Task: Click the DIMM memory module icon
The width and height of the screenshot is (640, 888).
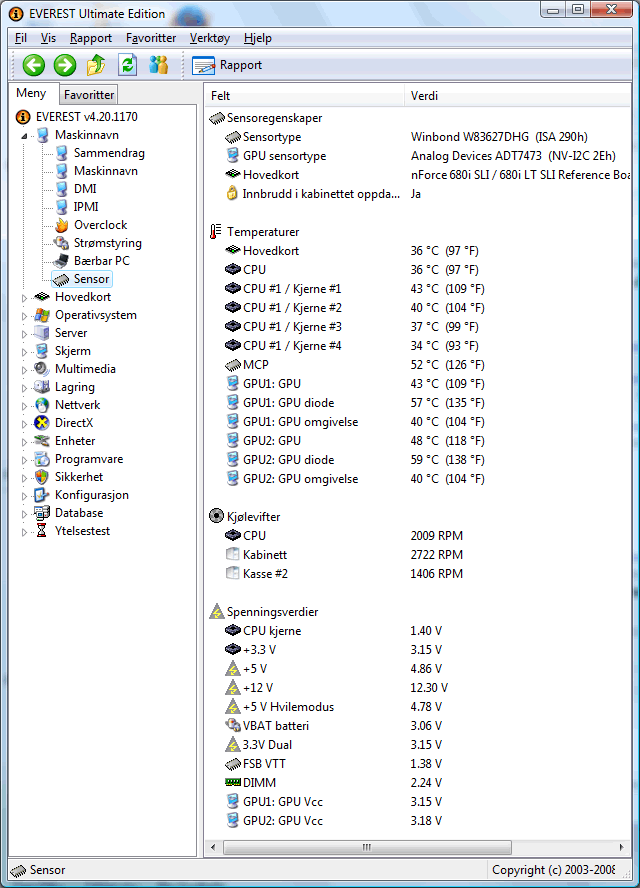Action: click(x=233, y=782)
